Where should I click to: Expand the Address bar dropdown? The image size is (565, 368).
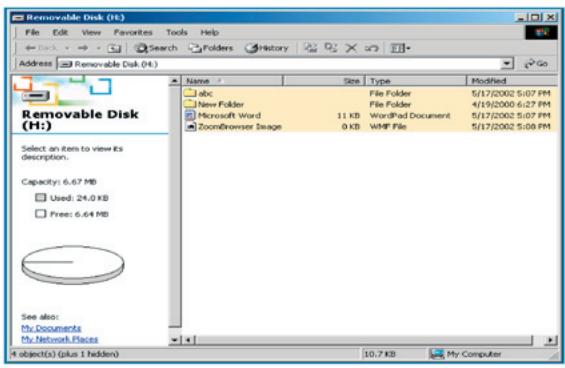[x=507, y=64]
